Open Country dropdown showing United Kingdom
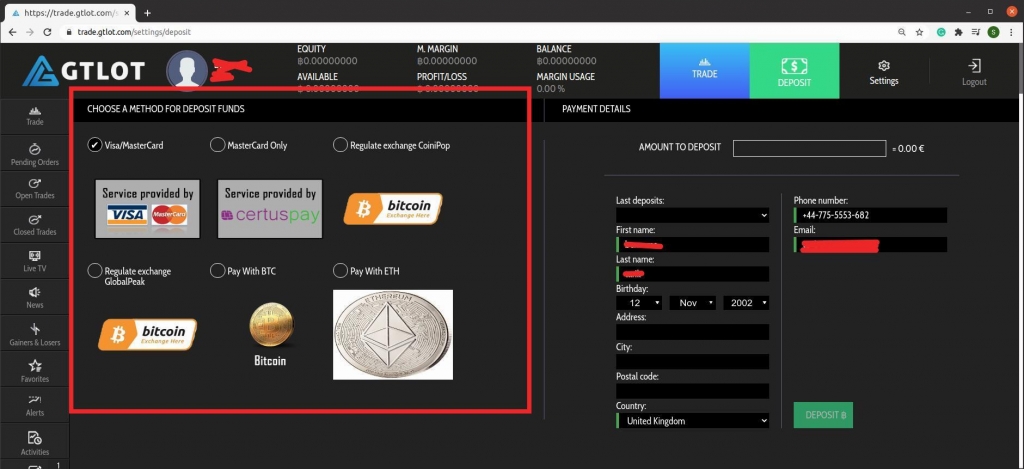The width and height of the screenshot is (1024, 469). coord(692,421)
